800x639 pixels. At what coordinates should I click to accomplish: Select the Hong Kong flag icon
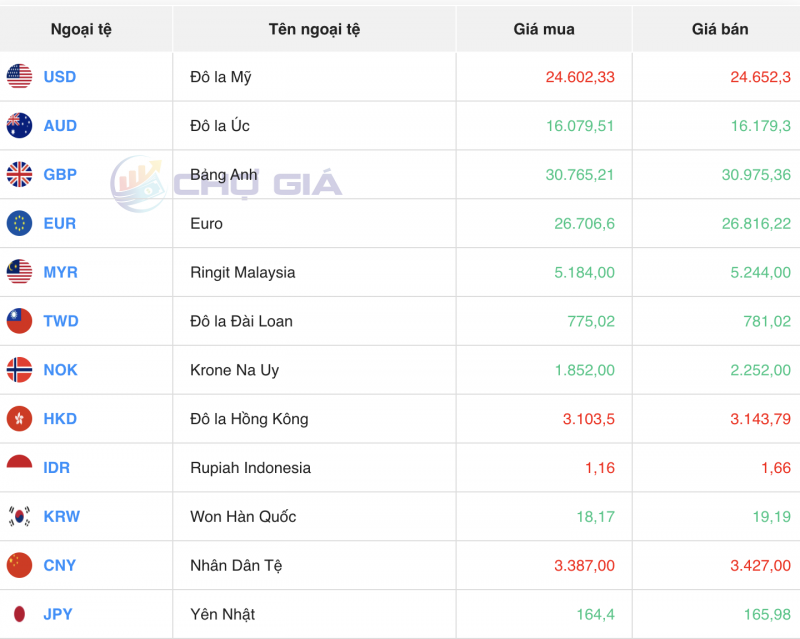19,419
